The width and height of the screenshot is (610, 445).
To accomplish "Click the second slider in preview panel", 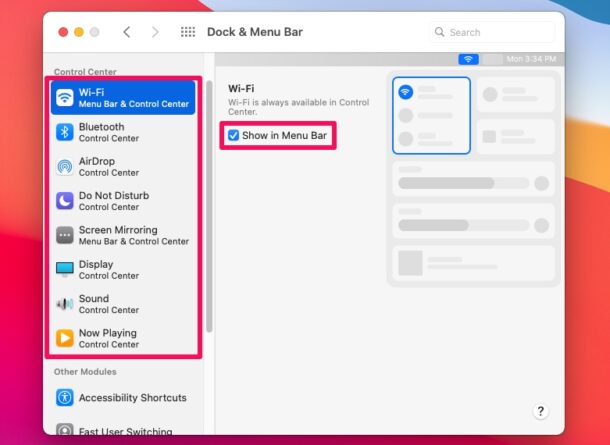I will [x=464, y=225].
